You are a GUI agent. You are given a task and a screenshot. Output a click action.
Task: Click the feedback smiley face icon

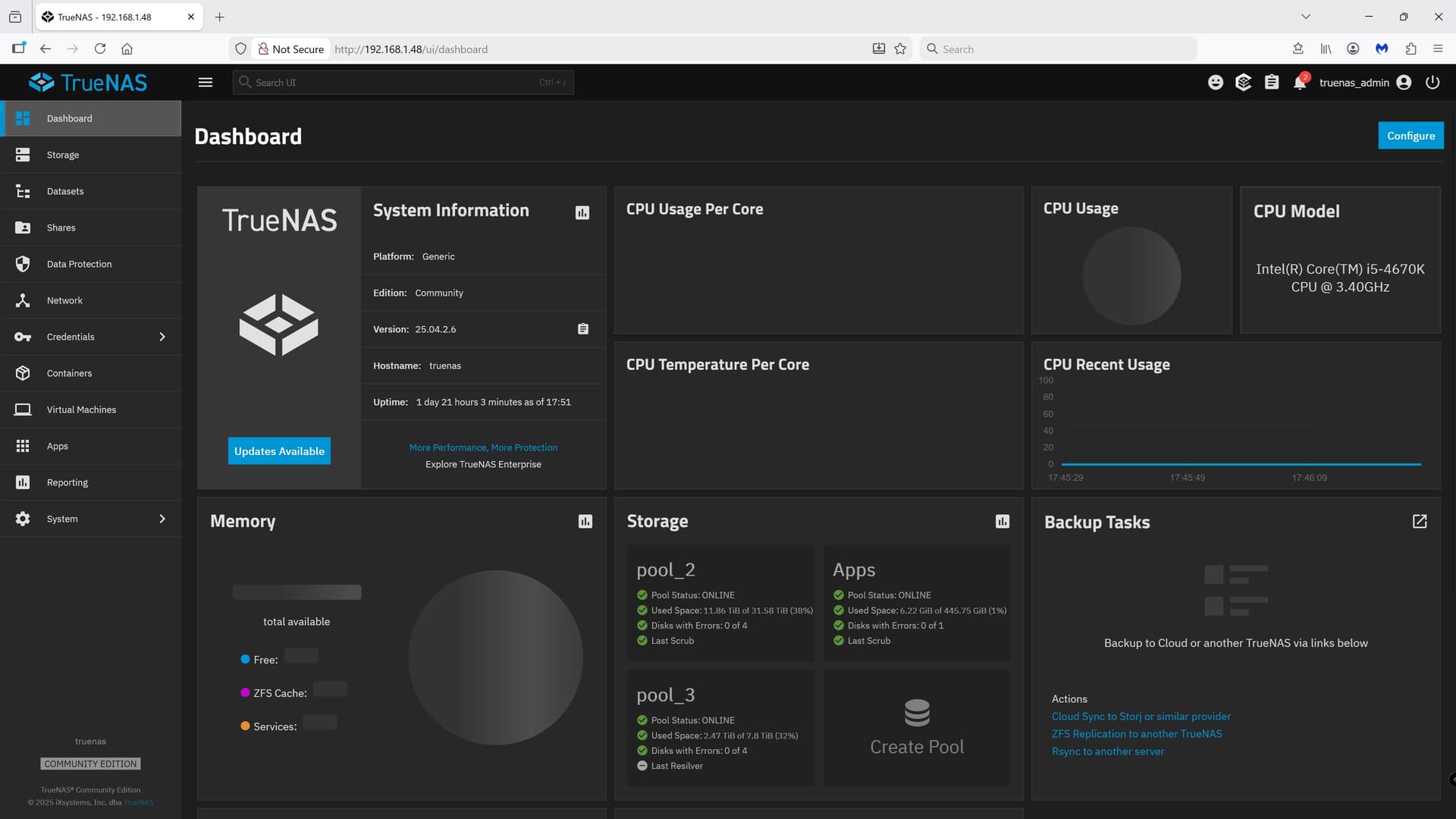point(1216,83)
